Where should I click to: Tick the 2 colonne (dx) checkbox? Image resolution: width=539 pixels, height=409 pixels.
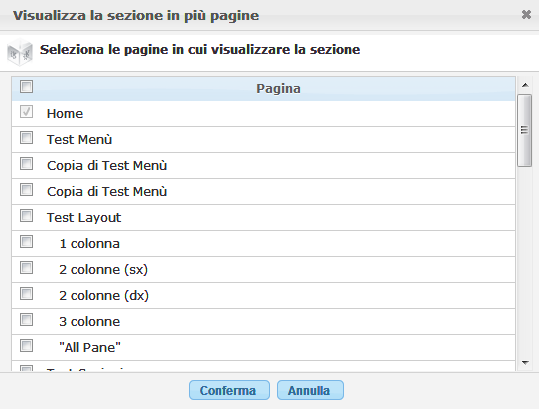(x=26, y=294)
